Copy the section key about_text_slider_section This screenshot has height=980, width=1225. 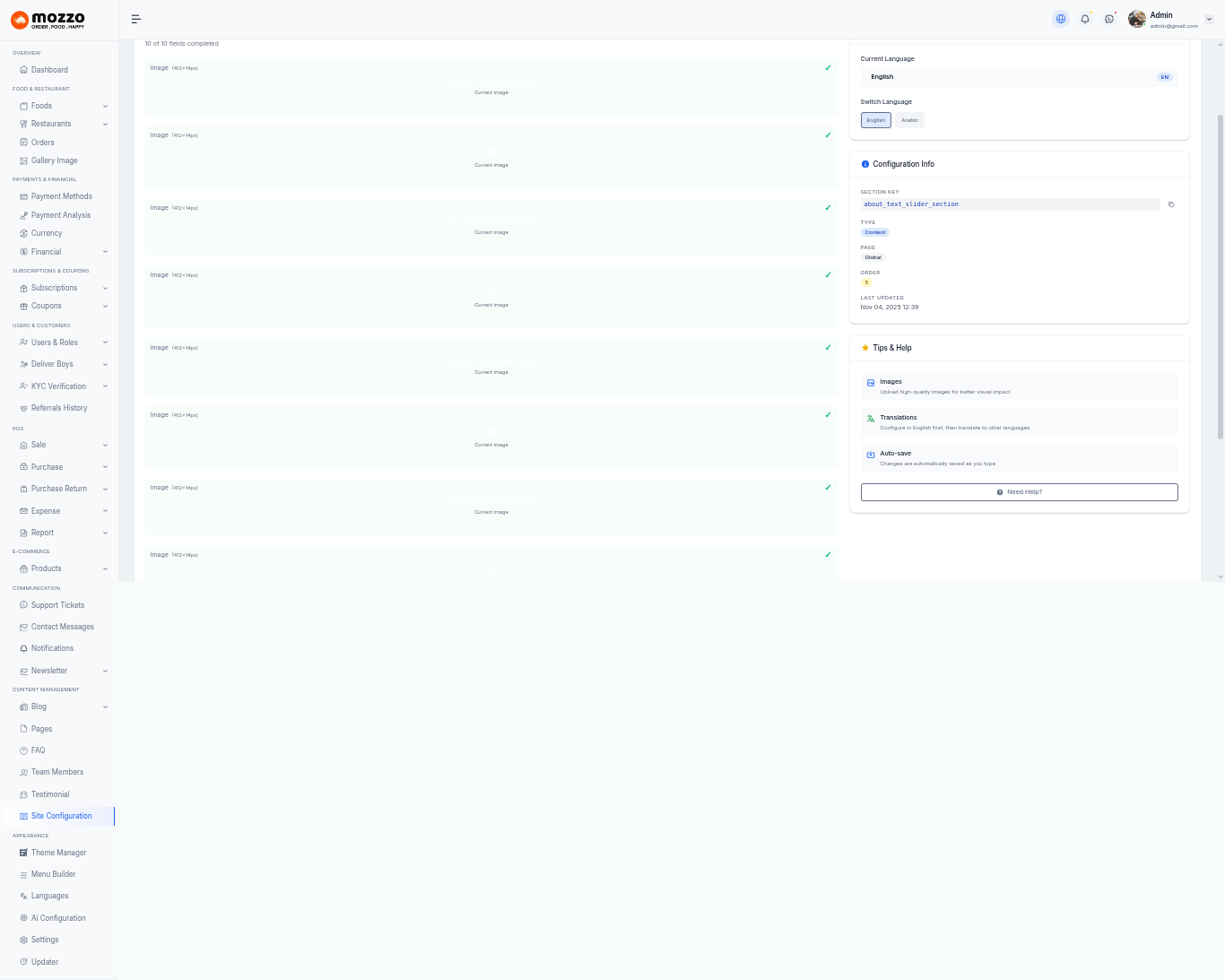1171,204
